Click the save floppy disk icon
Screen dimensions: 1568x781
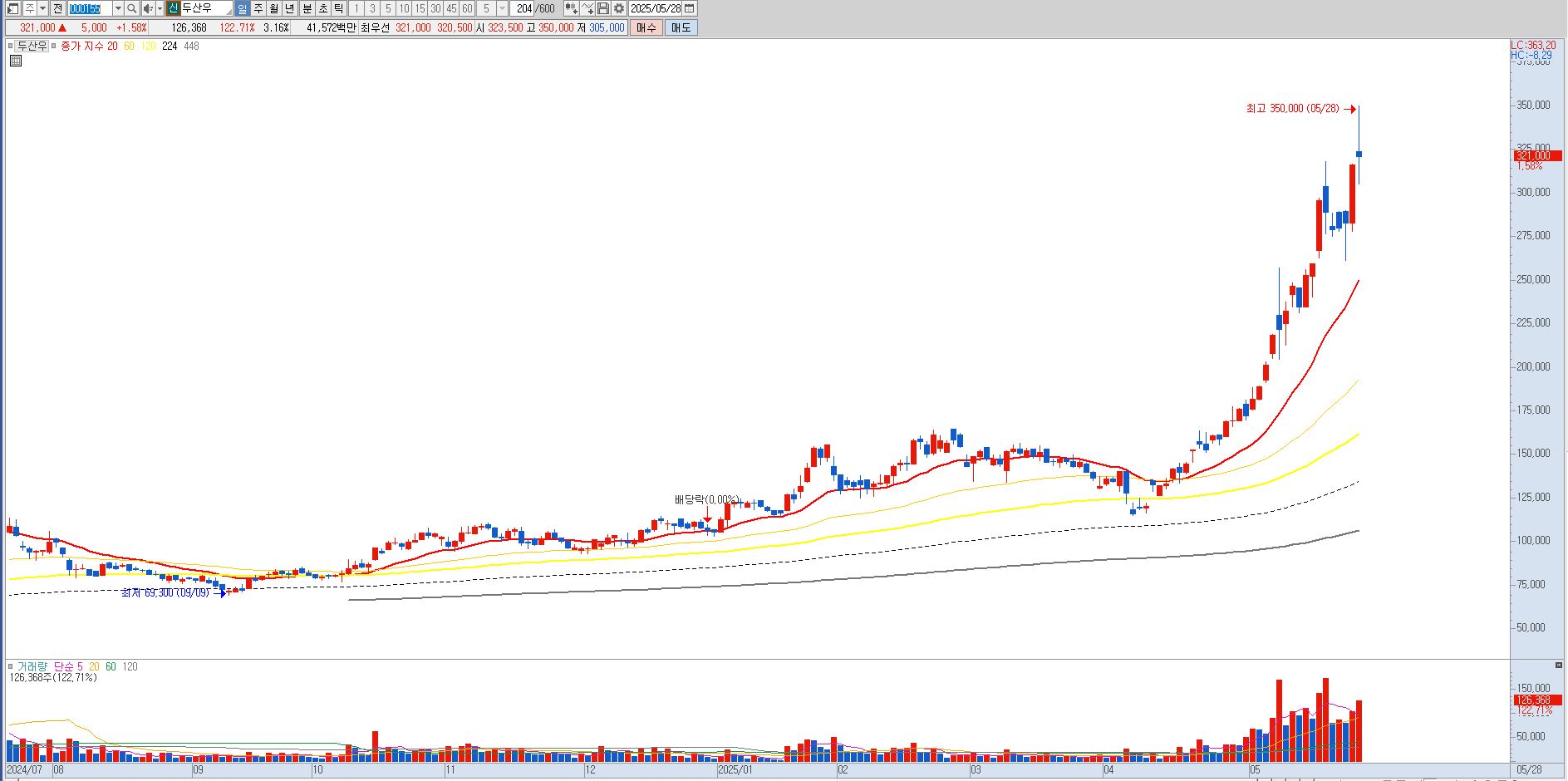point(603,8)
